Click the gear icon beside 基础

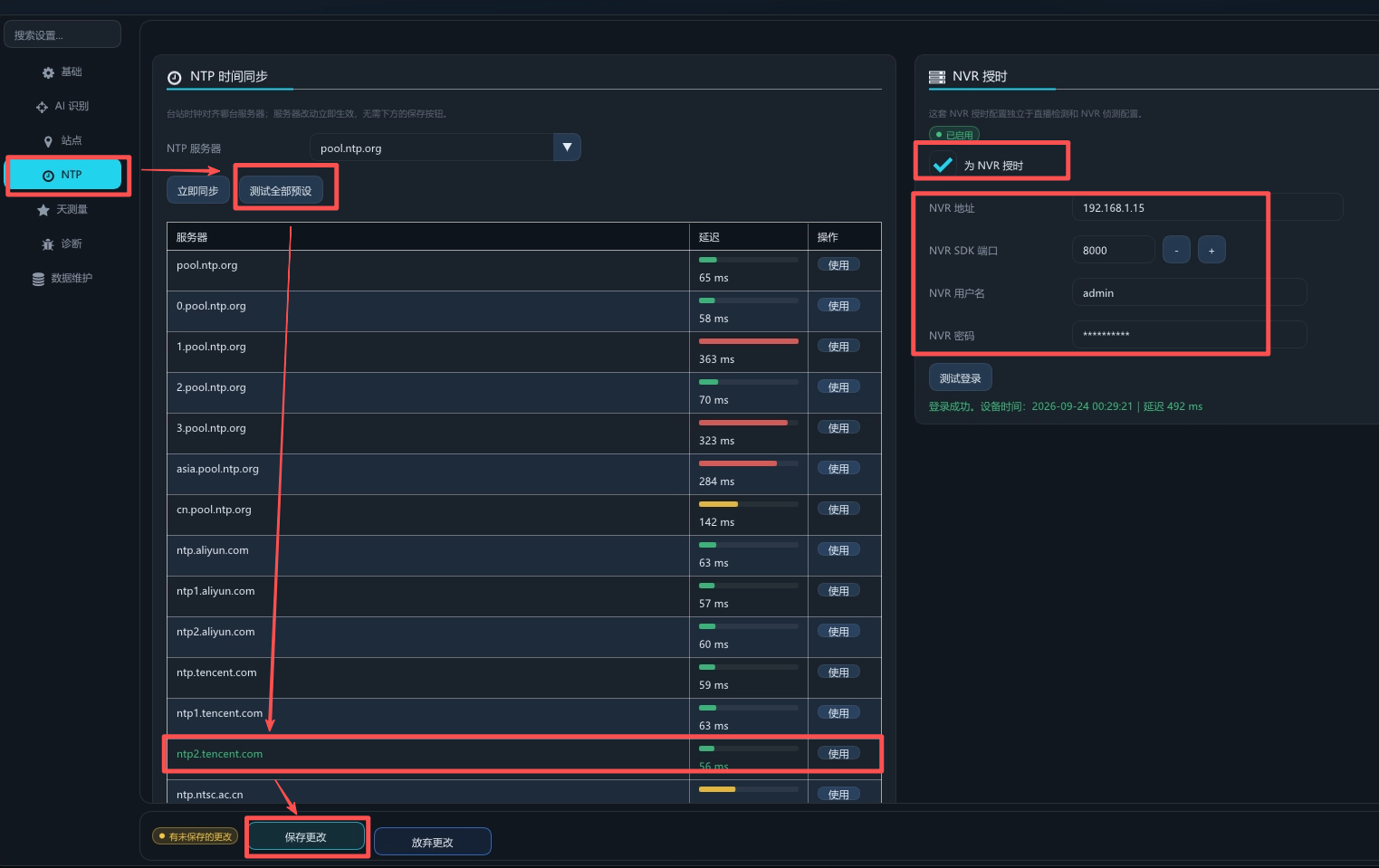[x=48, y=72]
